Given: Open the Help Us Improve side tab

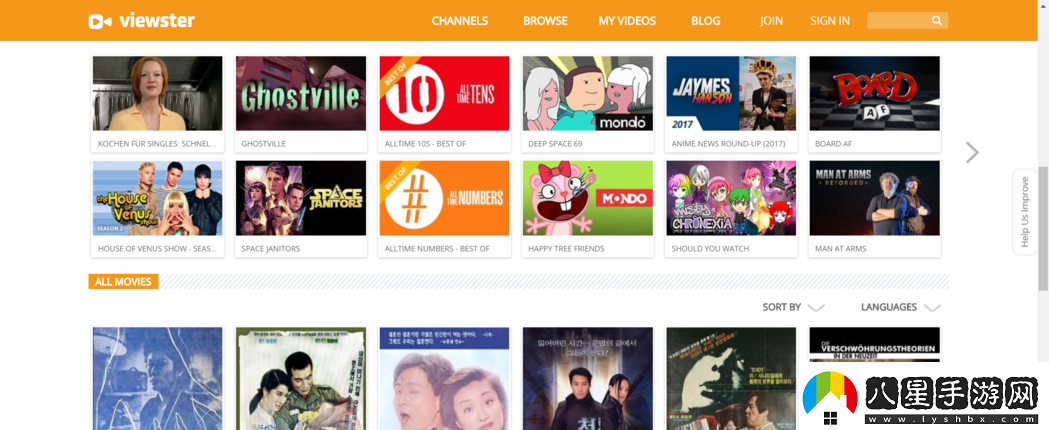Looking at the screenshot, I should 1024,212.
